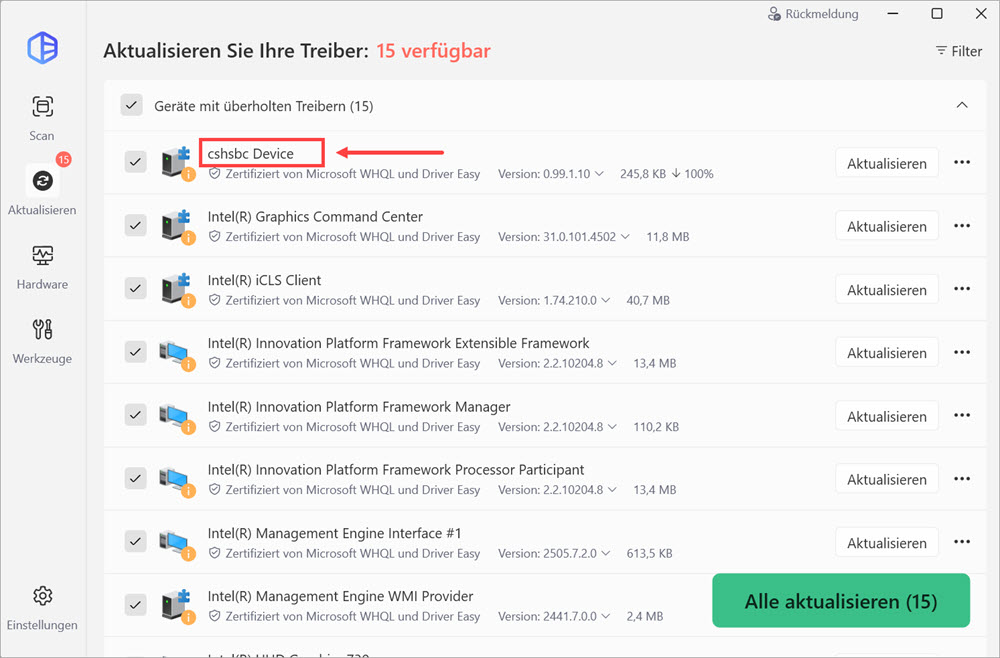Uncheck the Processor Participant checkbox
This screenshot has height=658, width=1000.
point(135,478)
